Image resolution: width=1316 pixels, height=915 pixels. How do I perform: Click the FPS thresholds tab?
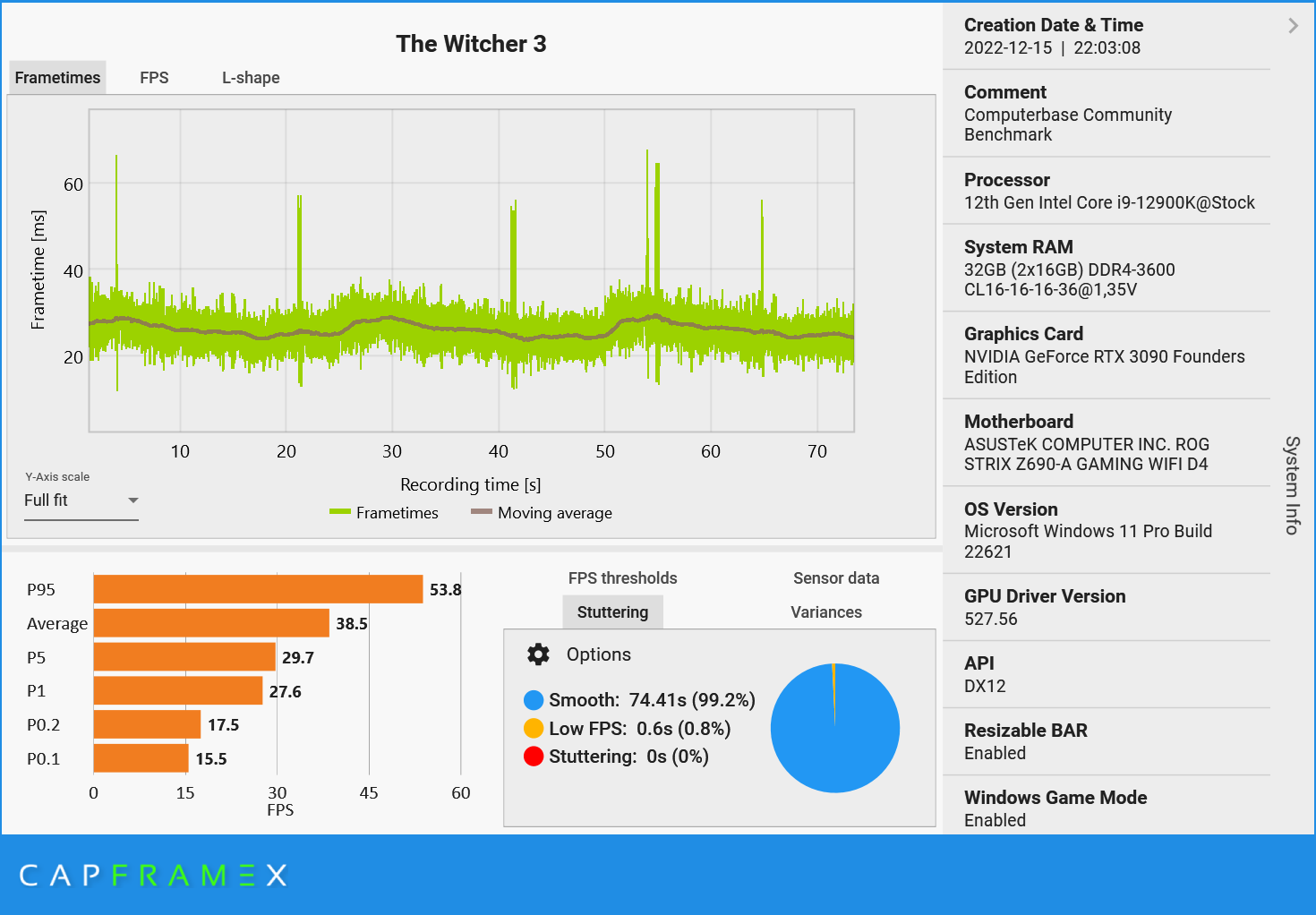point(622,577)
